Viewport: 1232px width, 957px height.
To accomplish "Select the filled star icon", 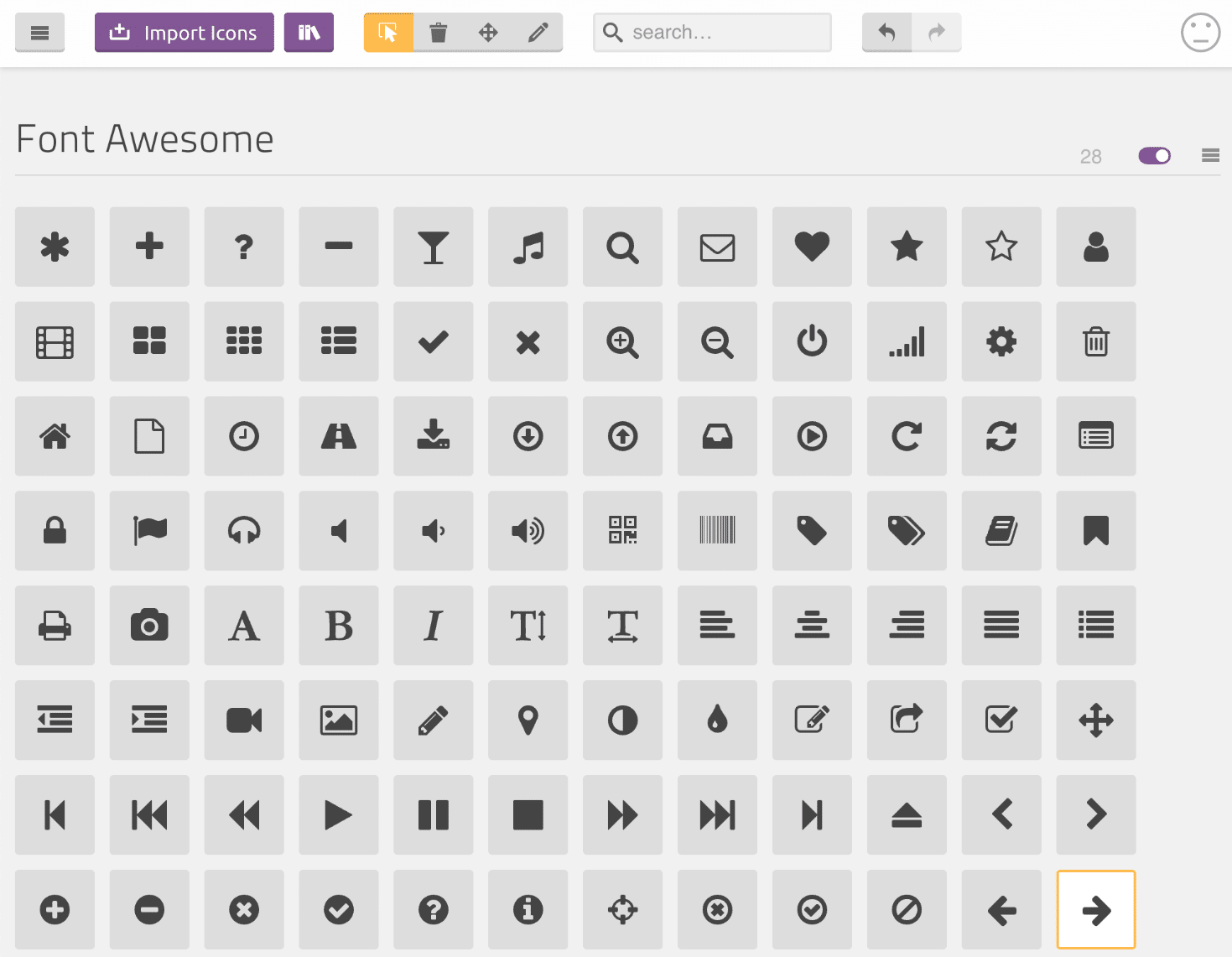I will (907, 247).
